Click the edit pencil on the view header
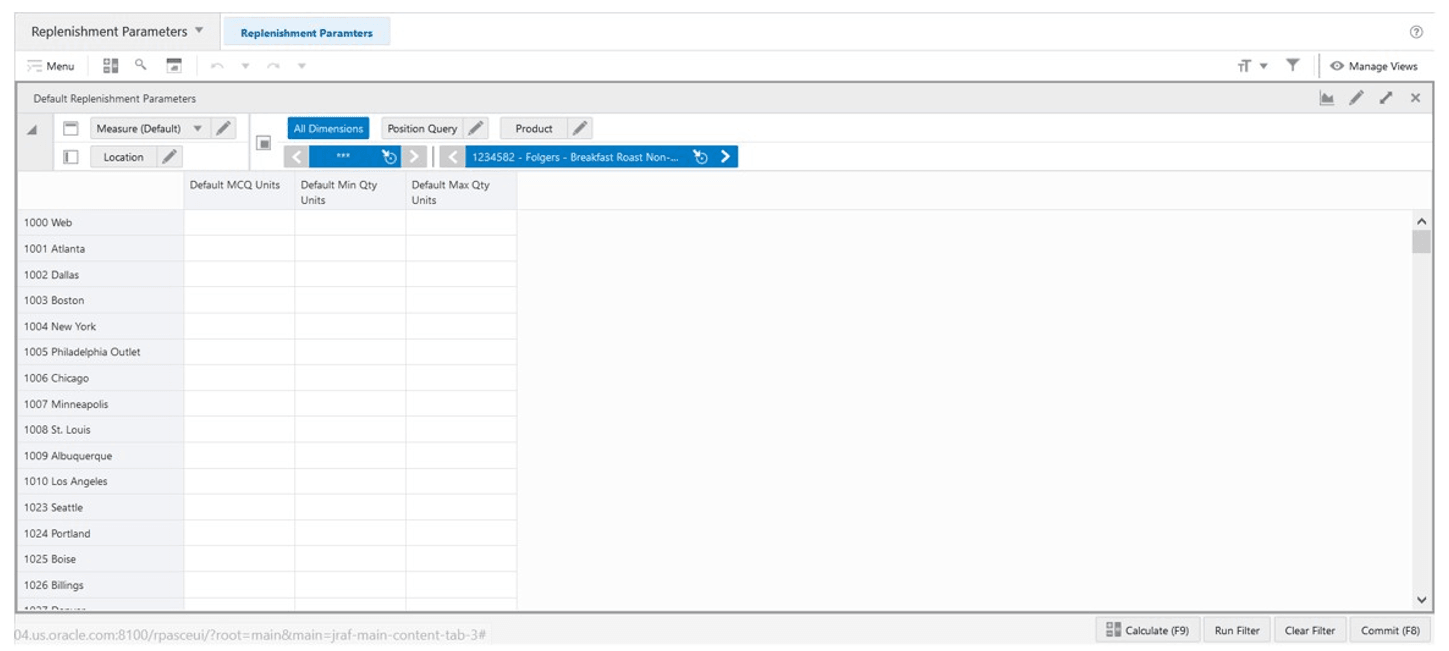 click(1357, 98)
